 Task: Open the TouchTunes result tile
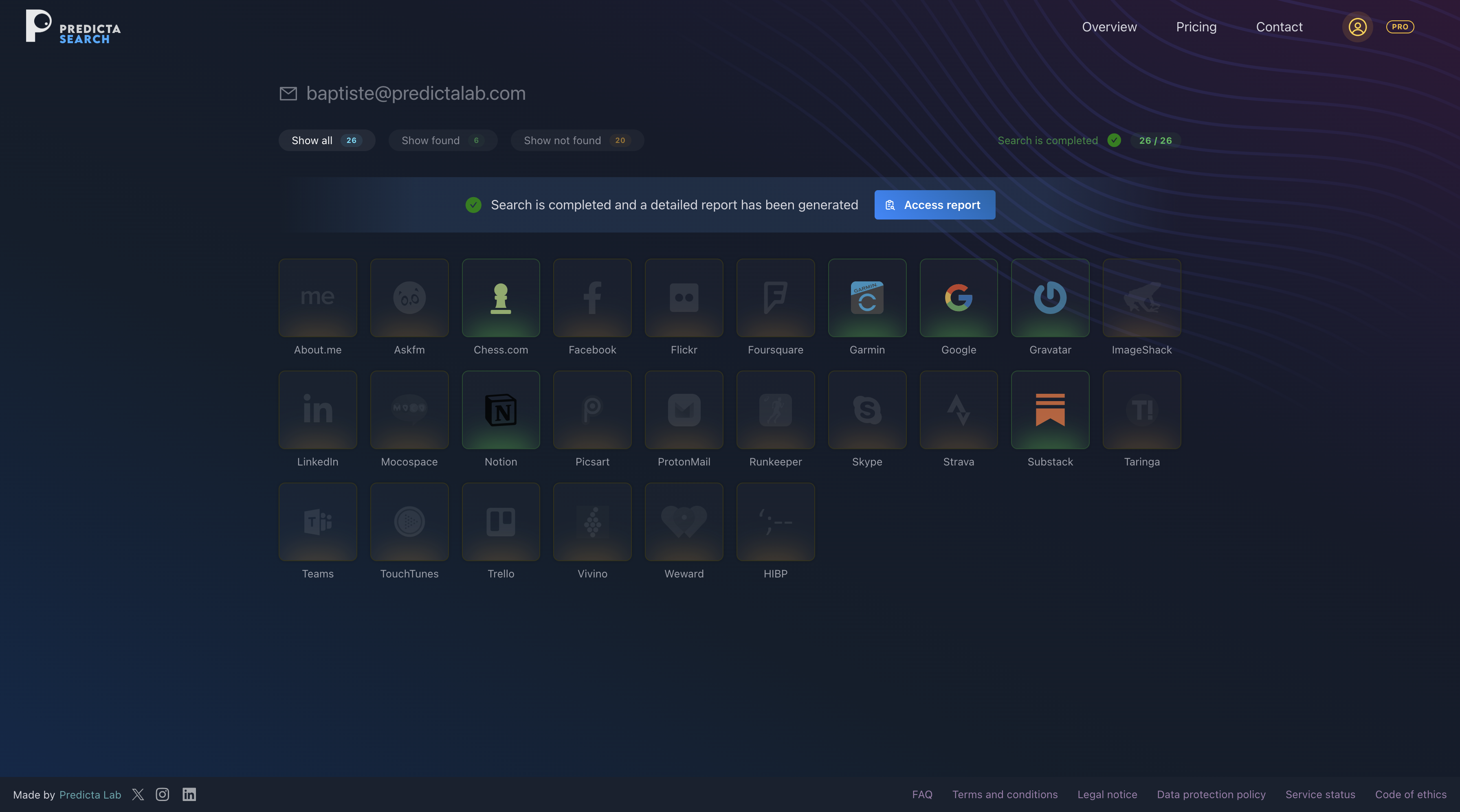pos(409,522)
